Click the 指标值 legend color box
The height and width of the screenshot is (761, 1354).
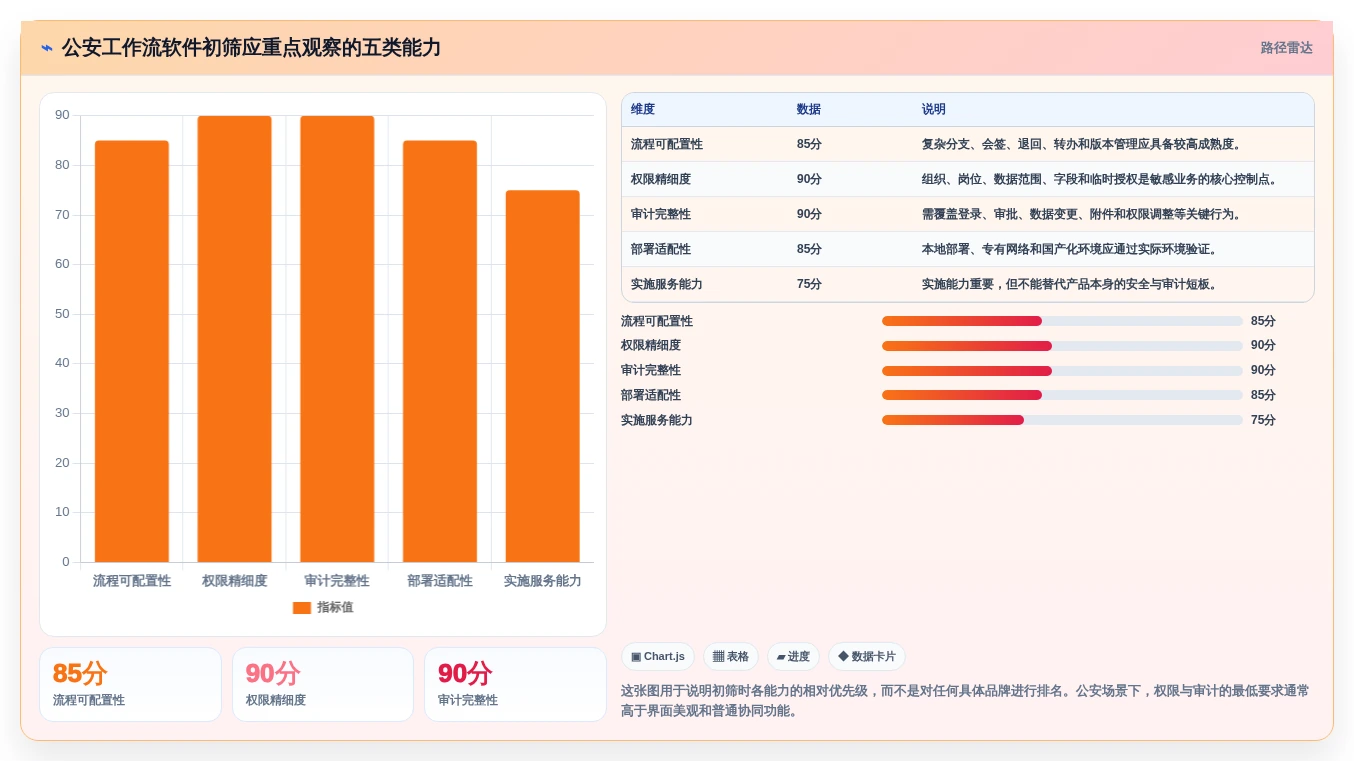[x=301, y=608]
